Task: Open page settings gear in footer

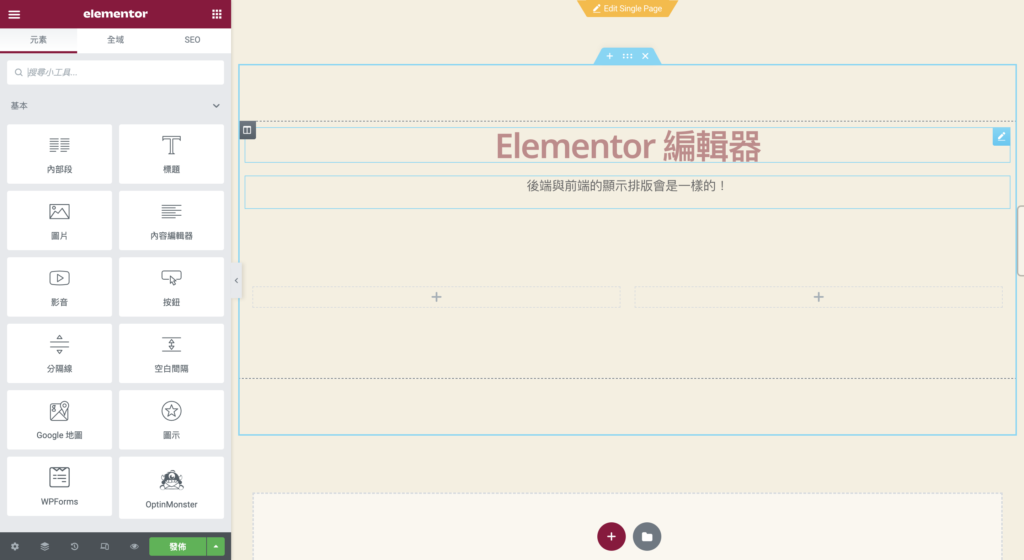Action: coord(15,546)
